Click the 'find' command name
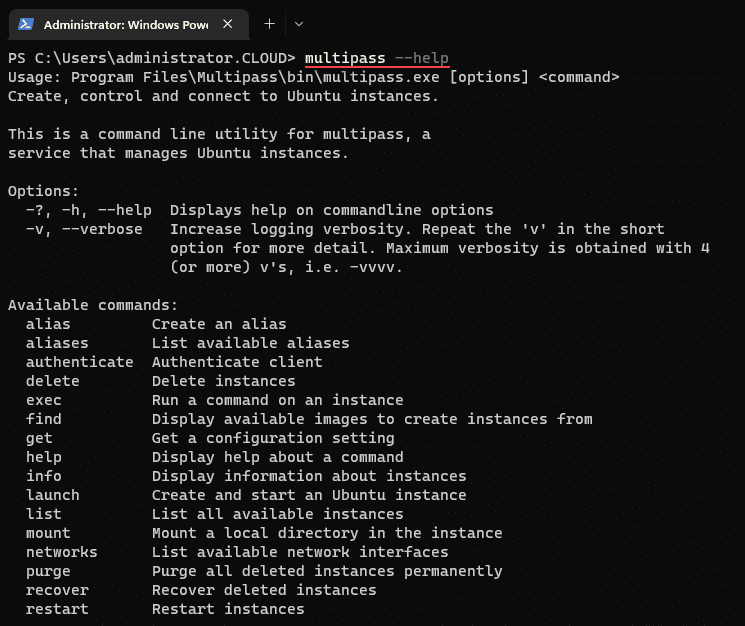The width and height of the screenshot is (745, 626). [44, 419]
